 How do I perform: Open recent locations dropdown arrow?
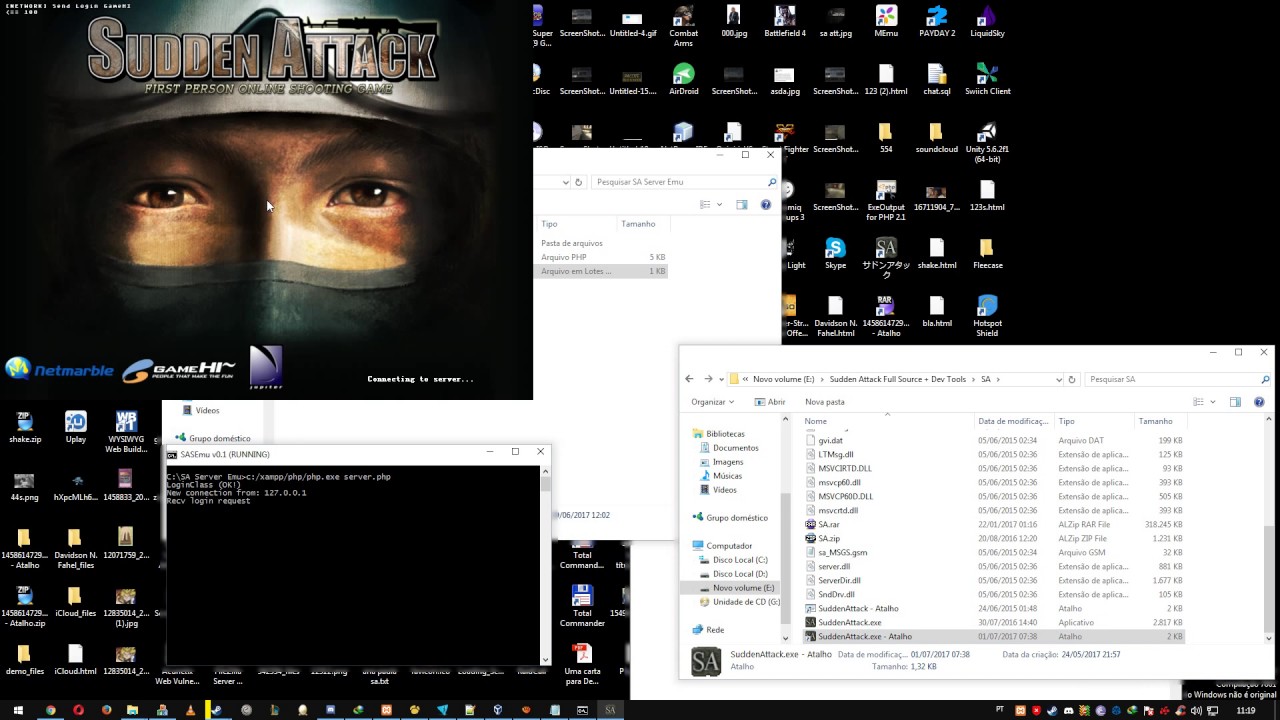[723, 379]
